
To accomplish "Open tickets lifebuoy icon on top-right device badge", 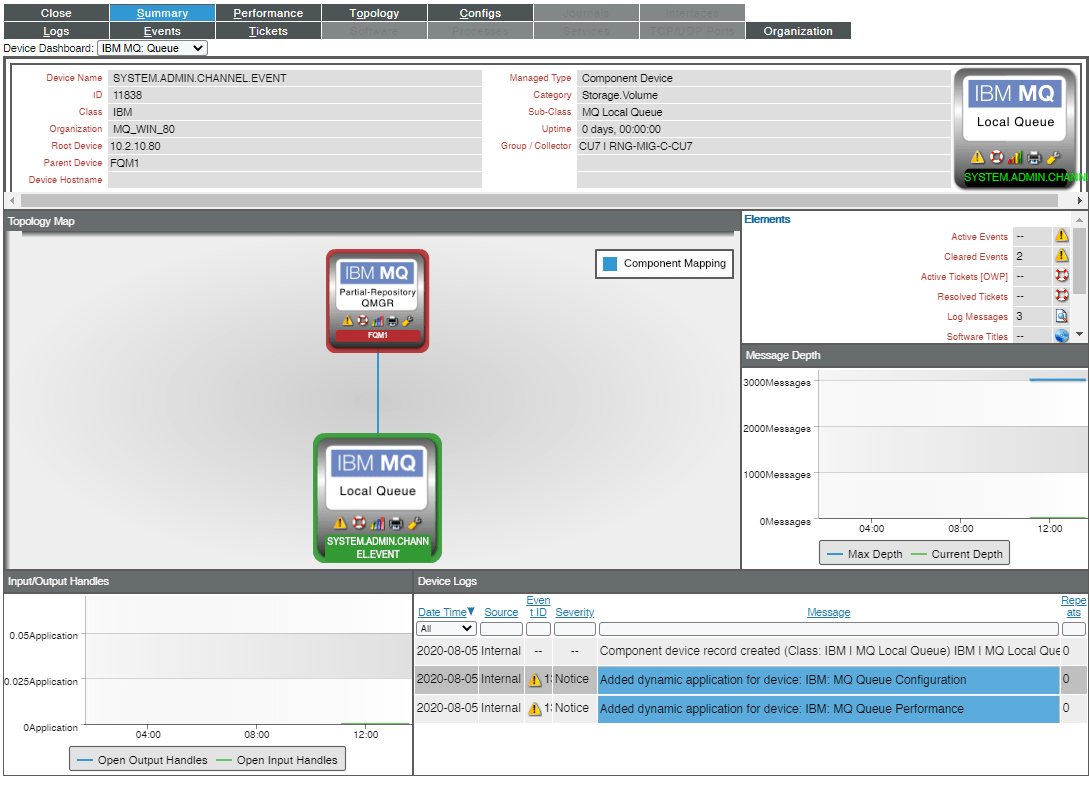I will point(997,157).
